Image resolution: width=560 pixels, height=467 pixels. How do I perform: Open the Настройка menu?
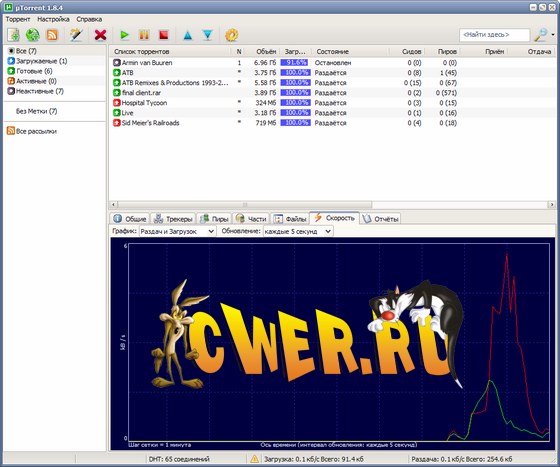click(x=53, y=19)
